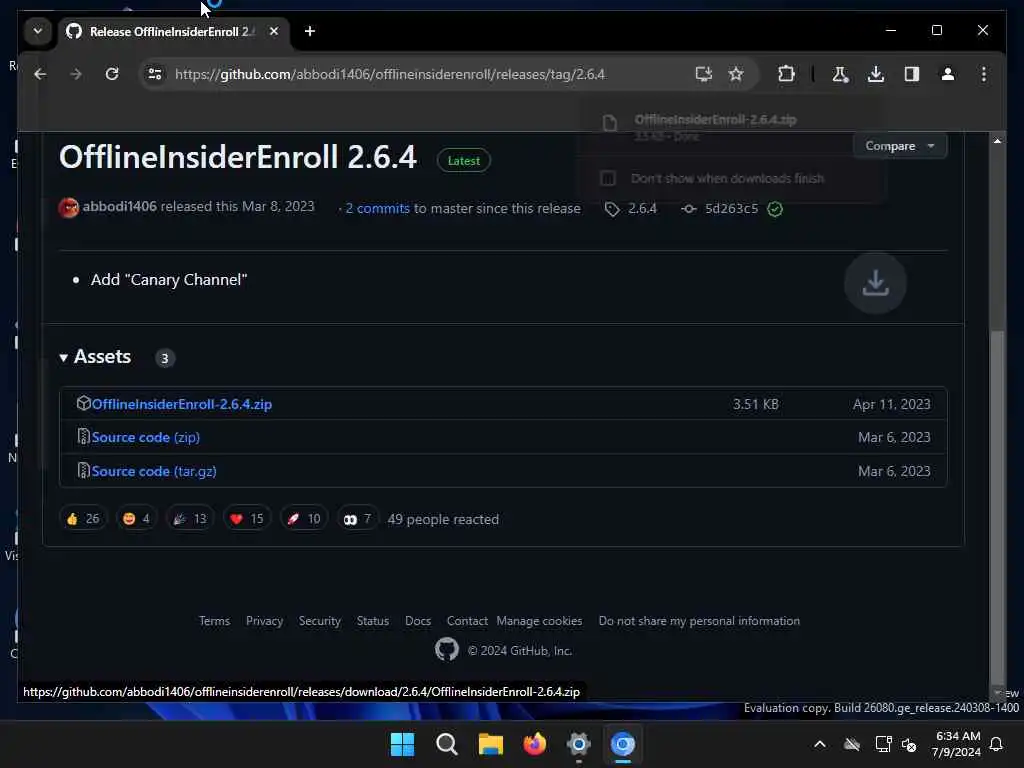Download Source code (zip)

(x=146, y=438)
